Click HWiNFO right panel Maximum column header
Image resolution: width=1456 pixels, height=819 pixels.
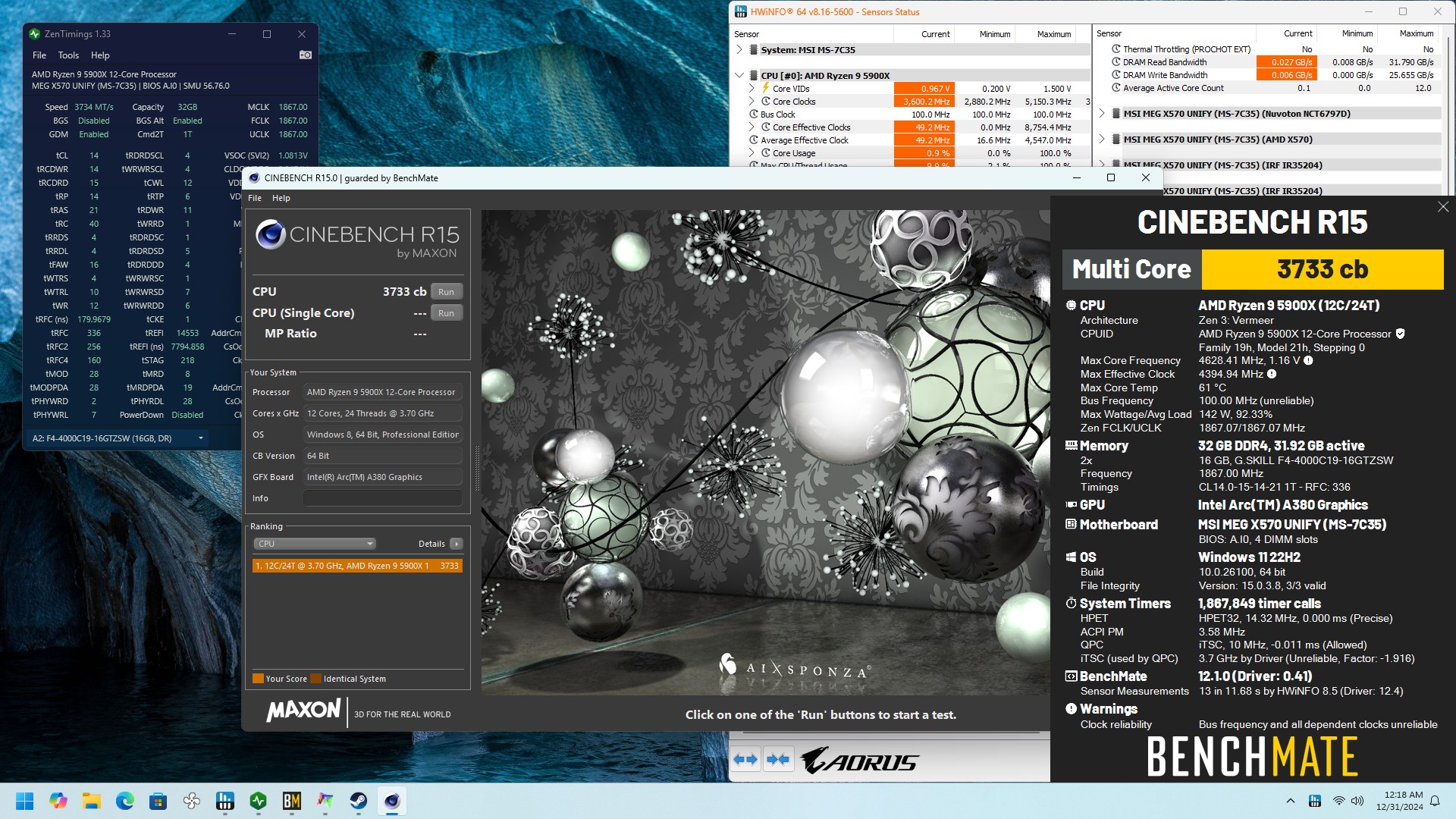tap(1407, 33)
